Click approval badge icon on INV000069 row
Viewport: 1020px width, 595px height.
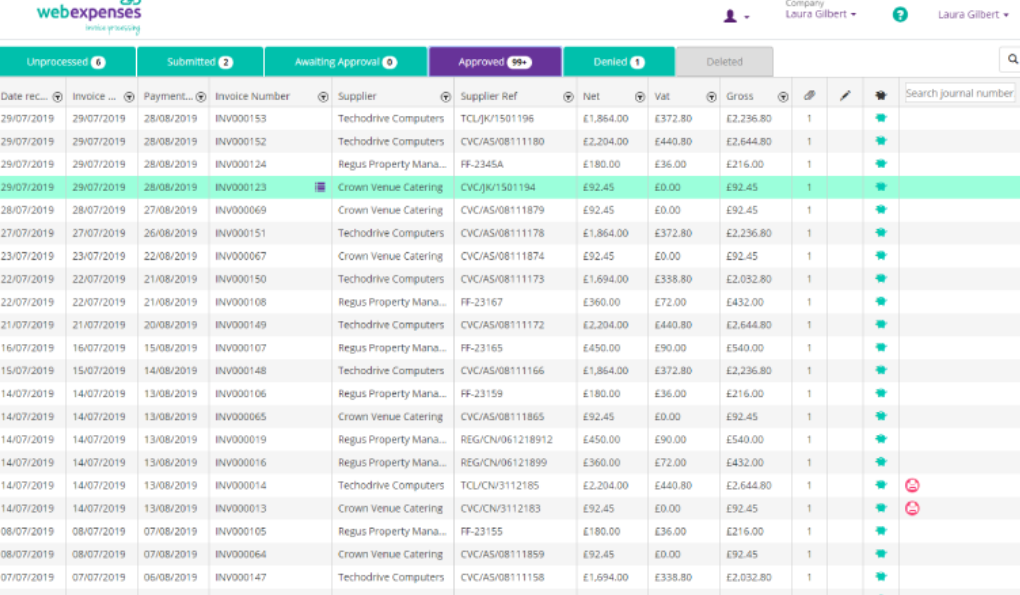[881, 210]
